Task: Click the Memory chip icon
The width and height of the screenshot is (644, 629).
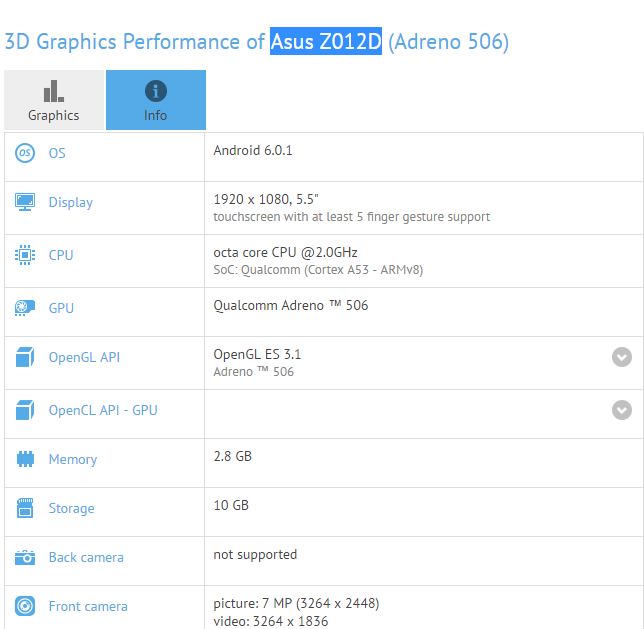Action: pyautogui.click(x=25, y=459)
